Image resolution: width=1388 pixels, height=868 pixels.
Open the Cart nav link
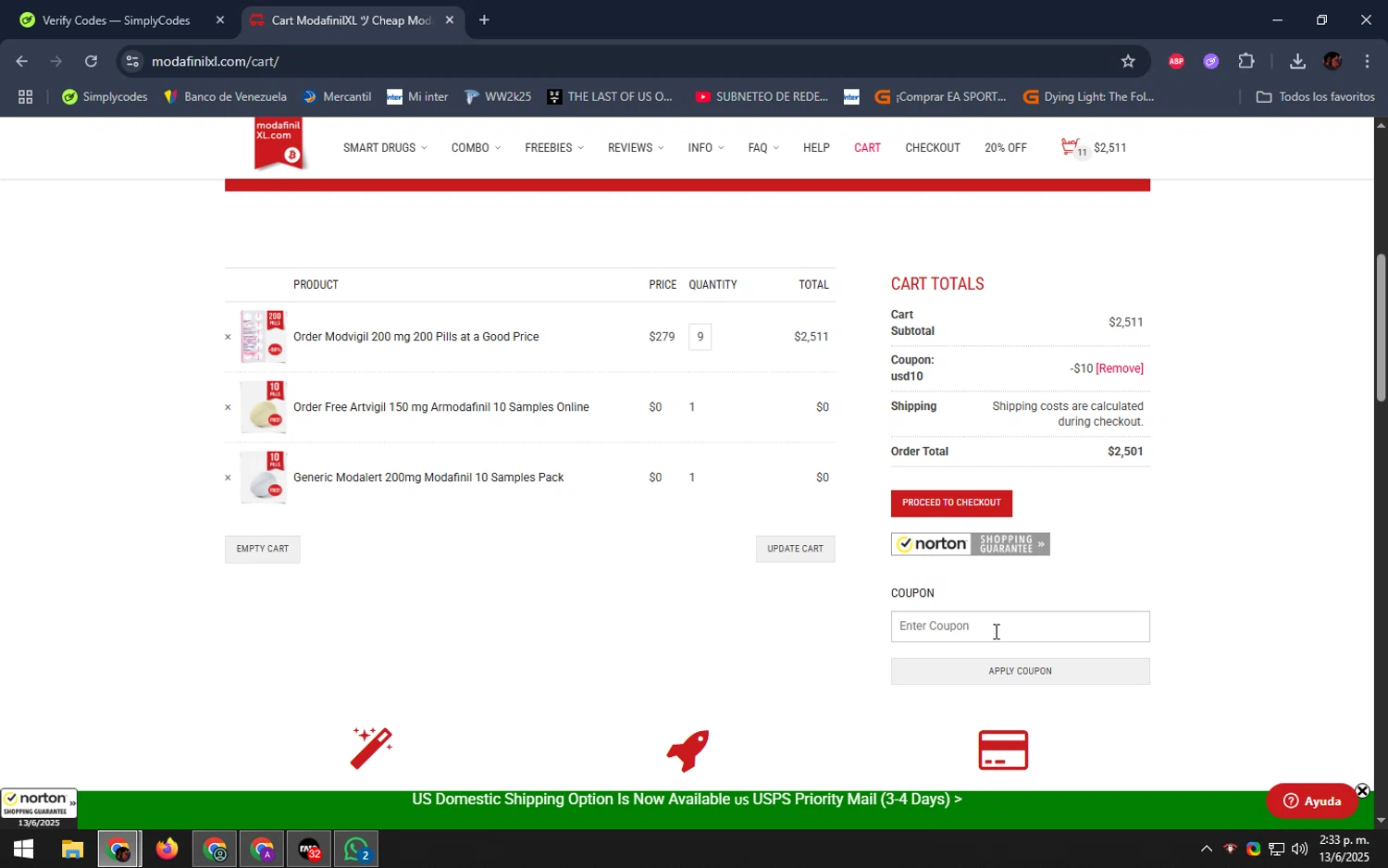(x=867, y=148)
